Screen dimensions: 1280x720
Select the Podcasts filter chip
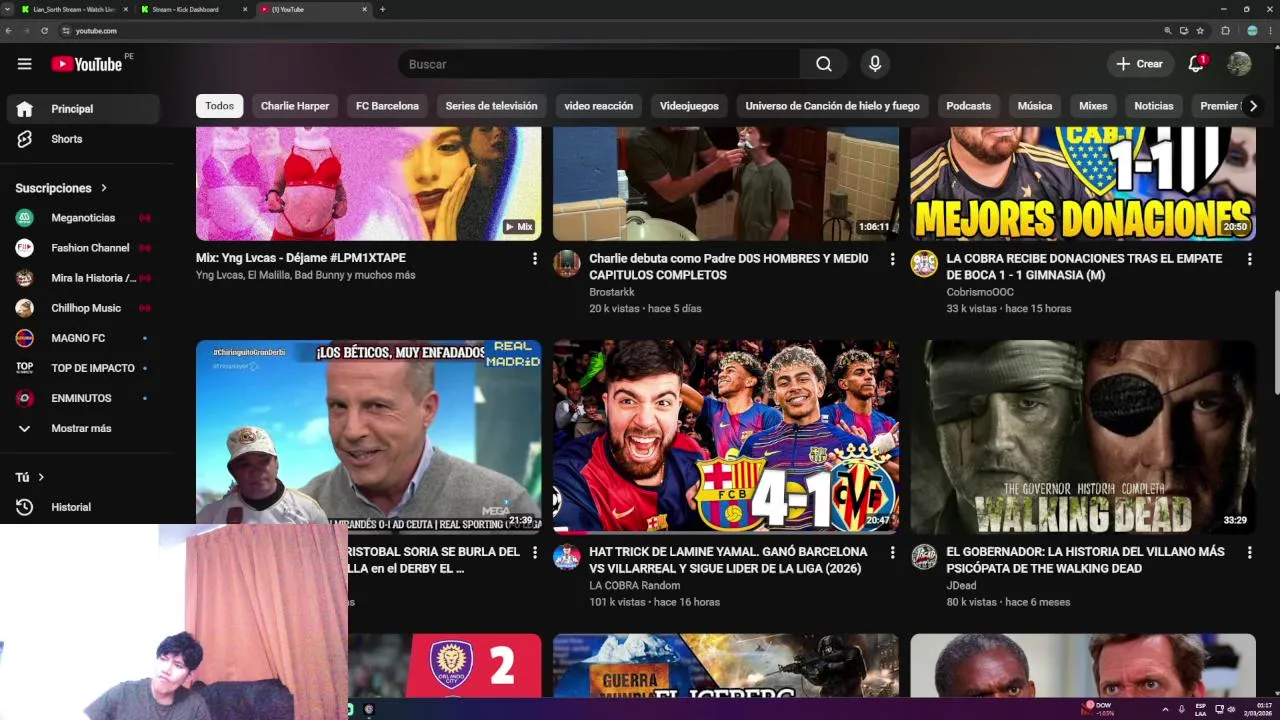click(x=968, y=106)
